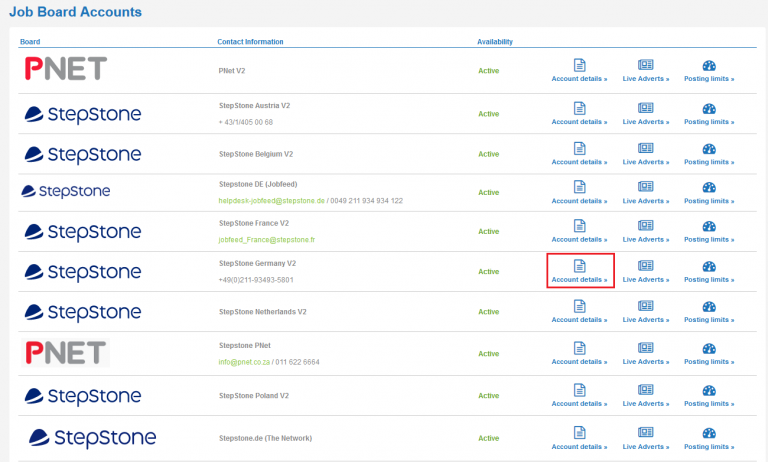Click Account details icon for StepStone Germany V2
Viewport: 768px width, 462px height.
pos(579,266)
